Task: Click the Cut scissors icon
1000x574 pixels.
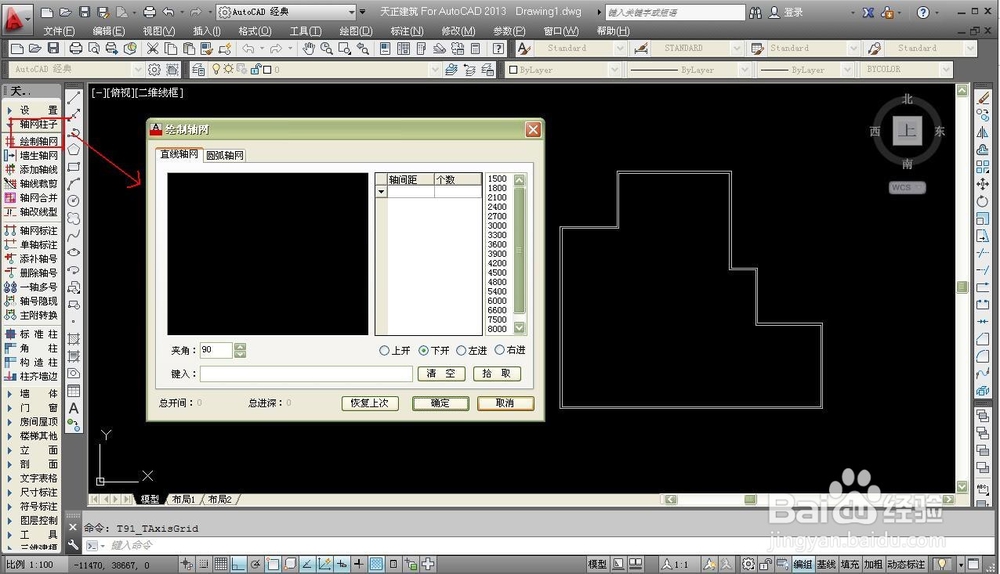Action: point(152,48)
